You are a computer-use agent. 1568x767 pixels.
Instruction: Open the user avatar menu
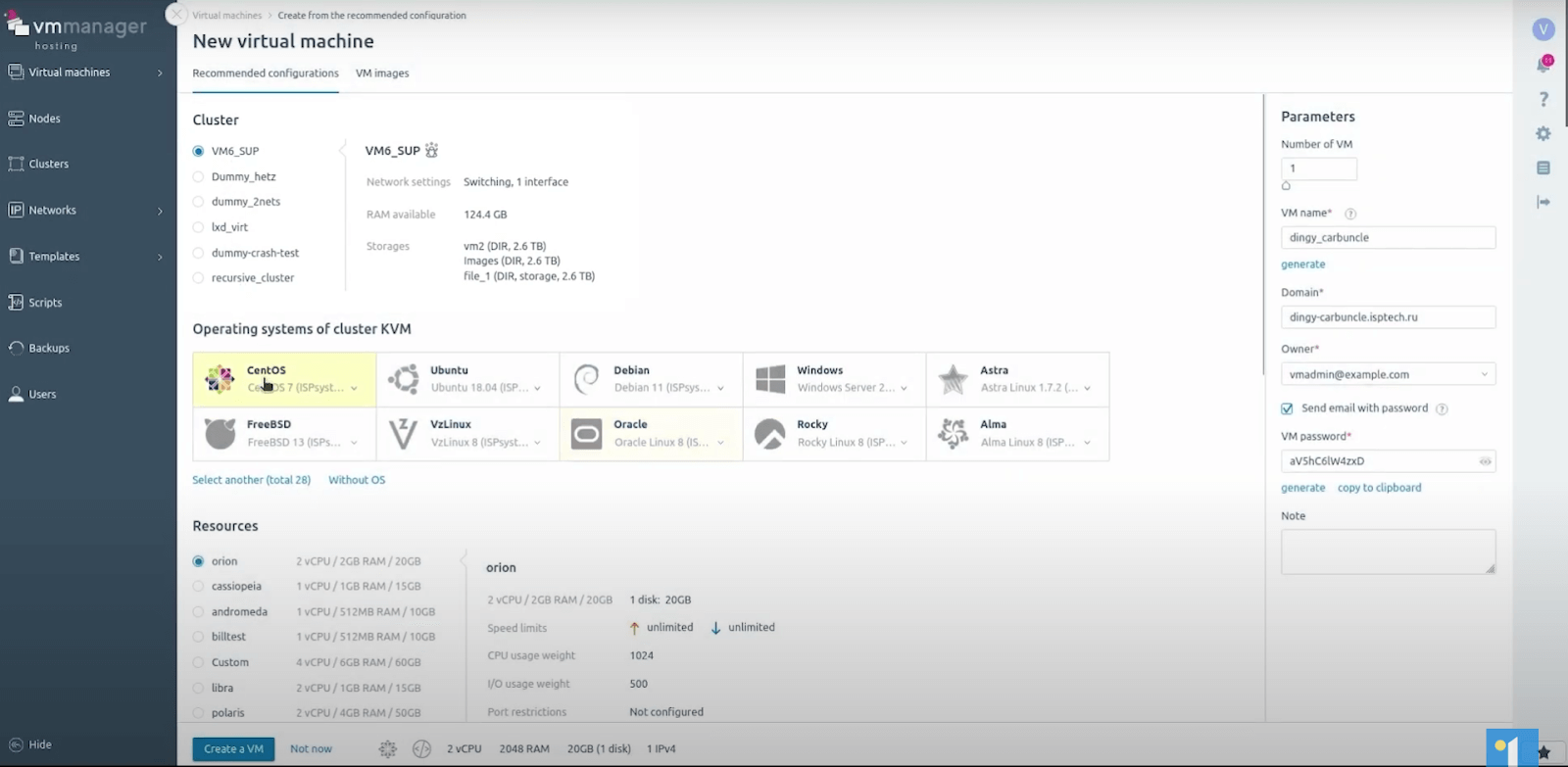point(1543,29)
